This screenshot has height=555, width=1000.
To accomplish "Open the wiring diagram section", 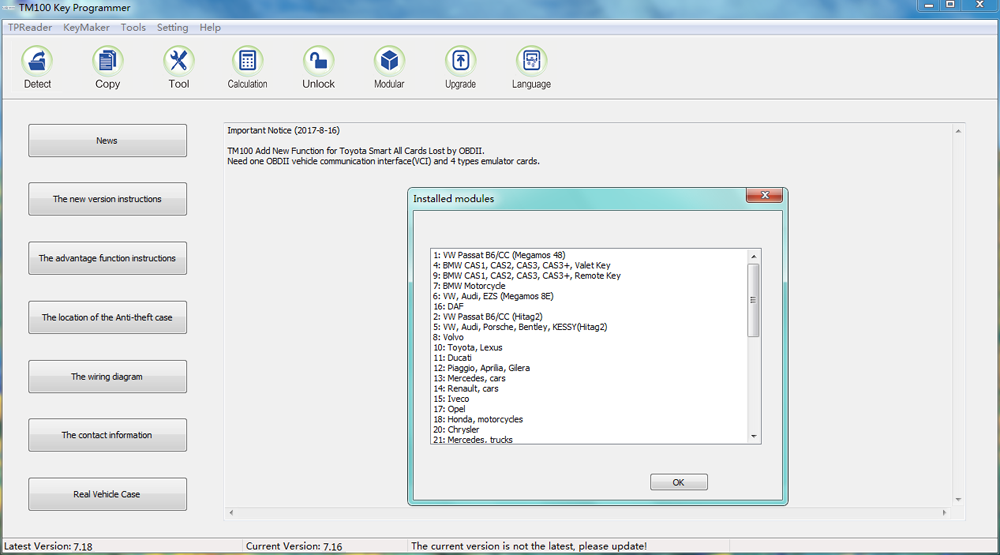I will [107, 377].
